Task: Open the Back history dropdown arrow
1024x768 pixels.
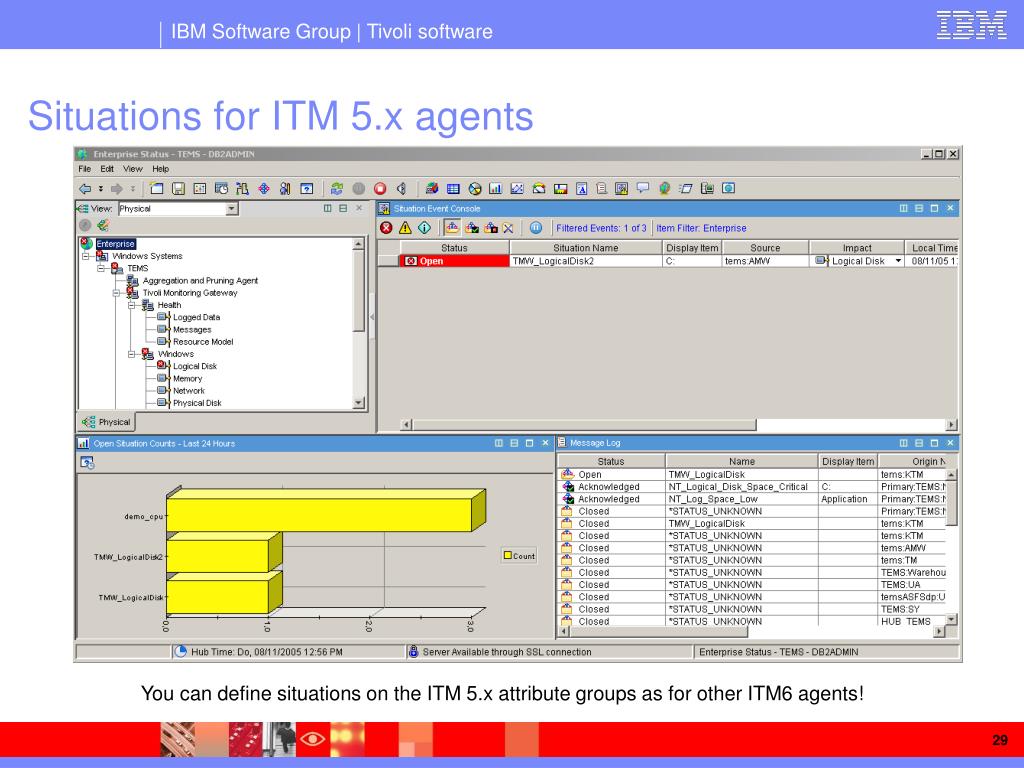Action: click(x=101, y=189)
